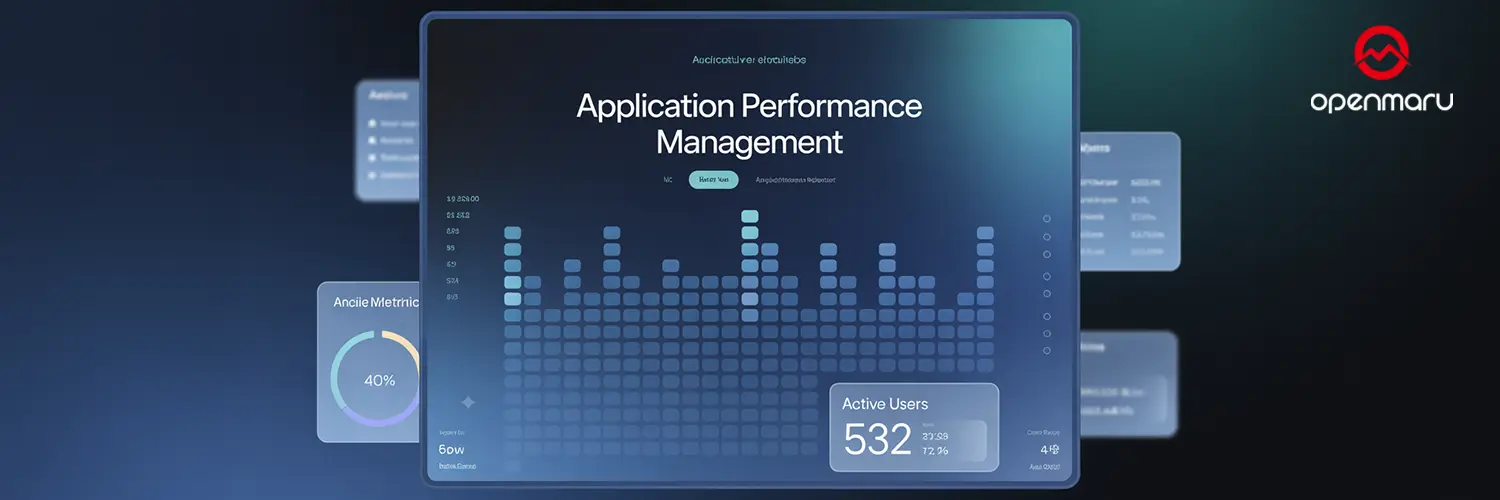Click the Application Performance Management heading
This screenshot has height=500, width=1500.
(749, 123)
